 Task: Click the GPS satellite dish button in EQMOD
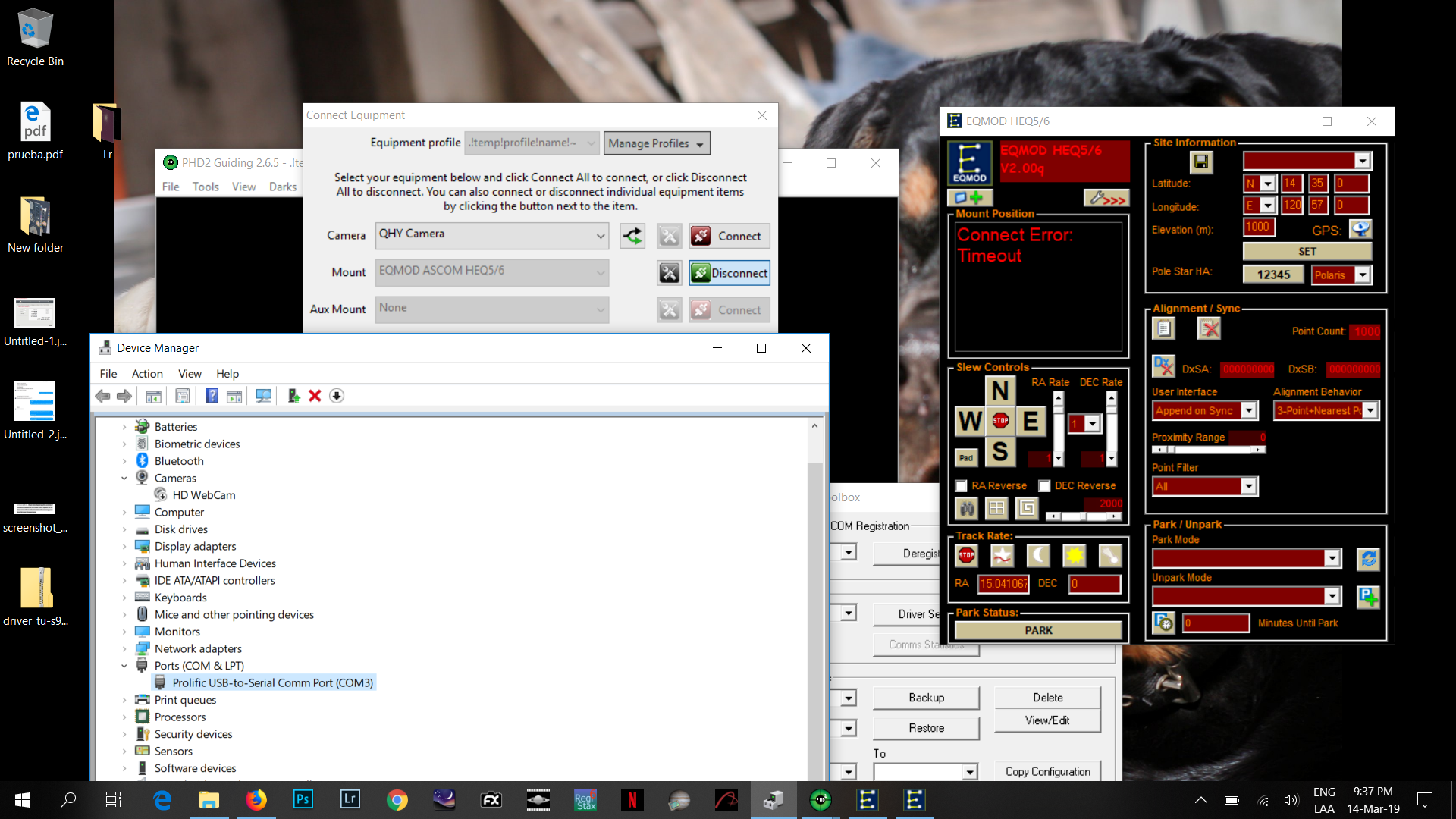[x=1361, y=229]
